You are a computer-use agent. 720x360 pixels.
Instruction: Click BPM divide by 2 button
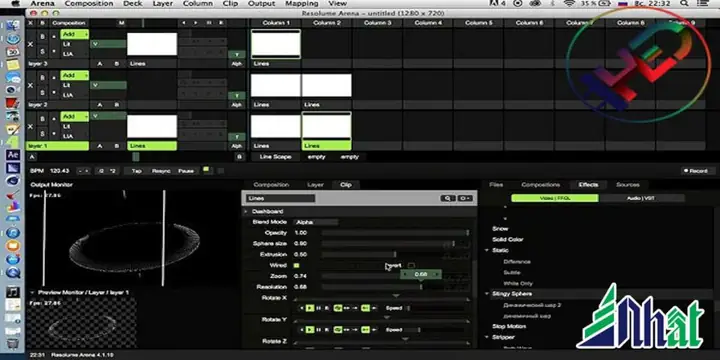(x=101, y=171)
